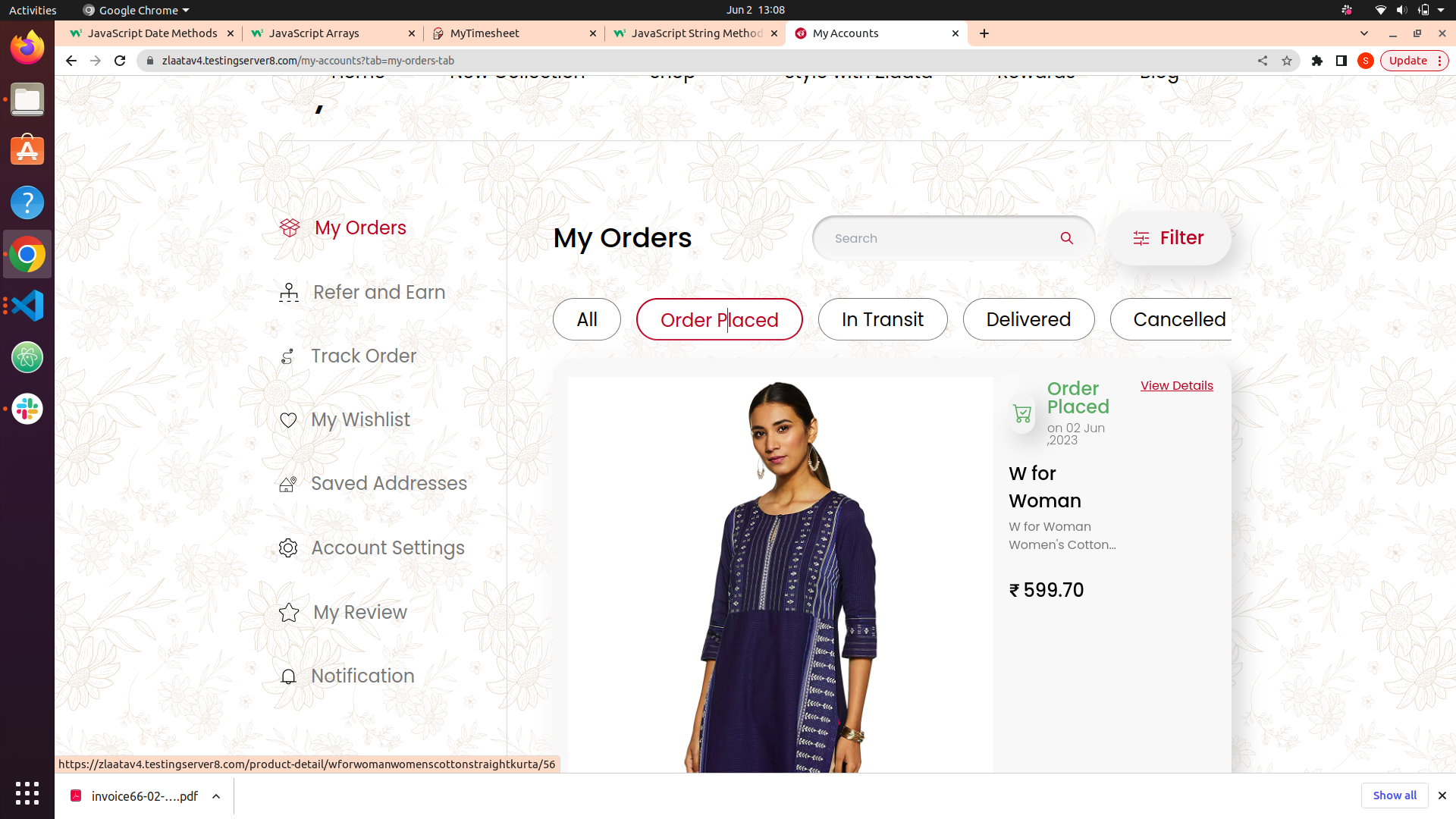
Task: Click the search magnifier icon in orders
Action: pos(1066,238)
